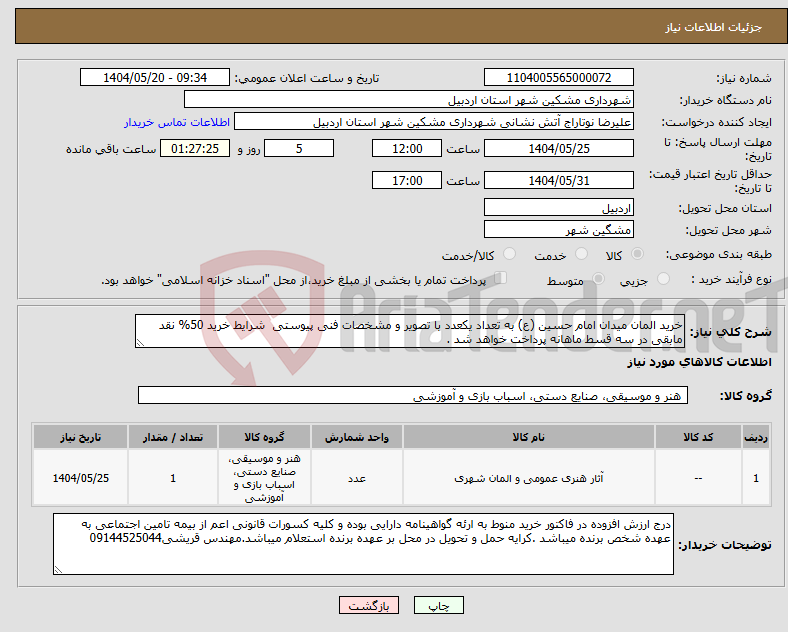
Task: Click the اطلاعات کالاهای مورد نیاز heading
Action: click(x=699, y=362)
